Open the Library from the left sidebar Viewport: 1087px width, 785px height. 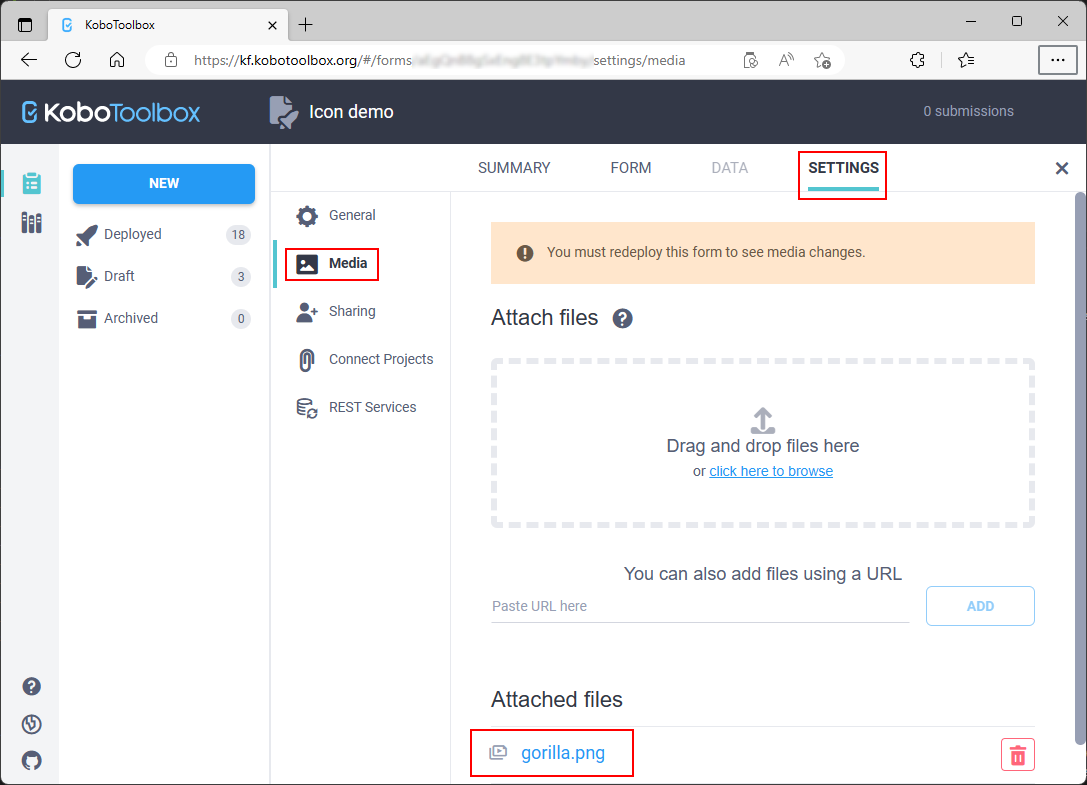point(31,222)
